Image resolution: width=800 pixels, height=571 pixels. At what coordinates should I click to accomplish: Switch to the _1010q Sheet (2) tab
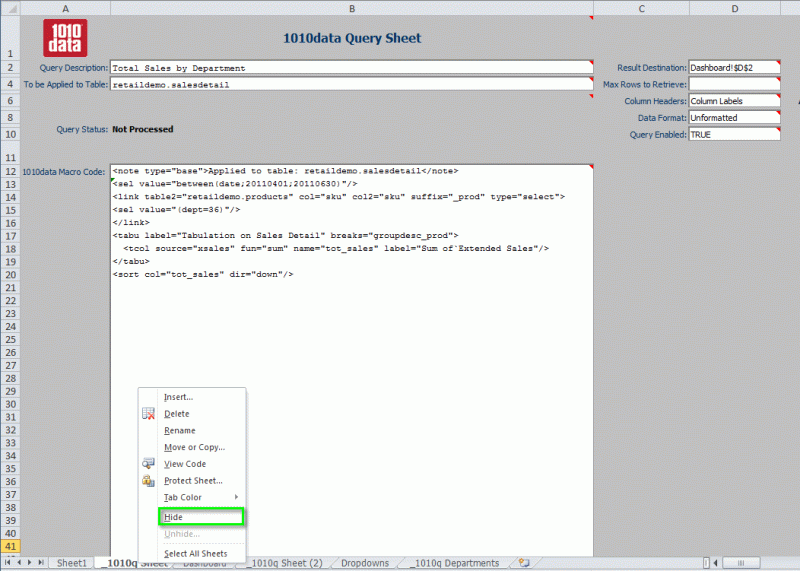287,563
